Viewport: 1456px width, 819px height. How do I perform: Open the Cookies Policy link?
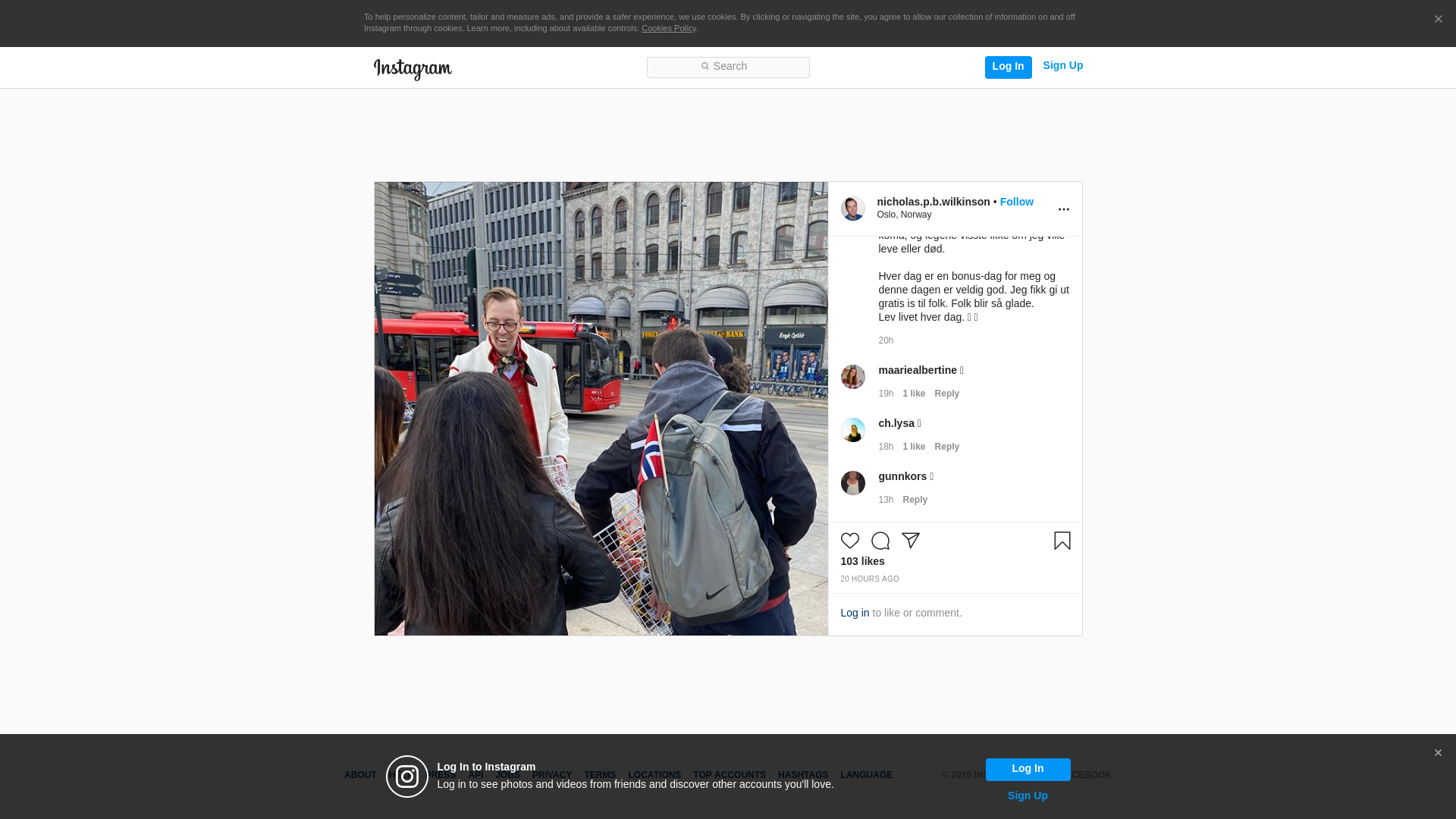669,28
